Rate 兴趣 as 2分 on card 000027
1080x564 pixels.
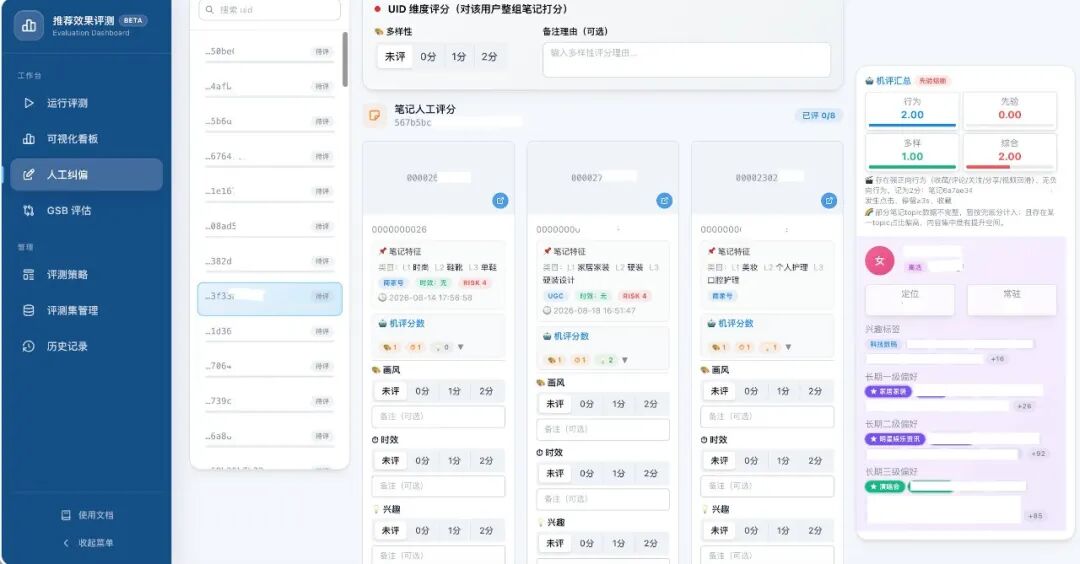[651, 543]
